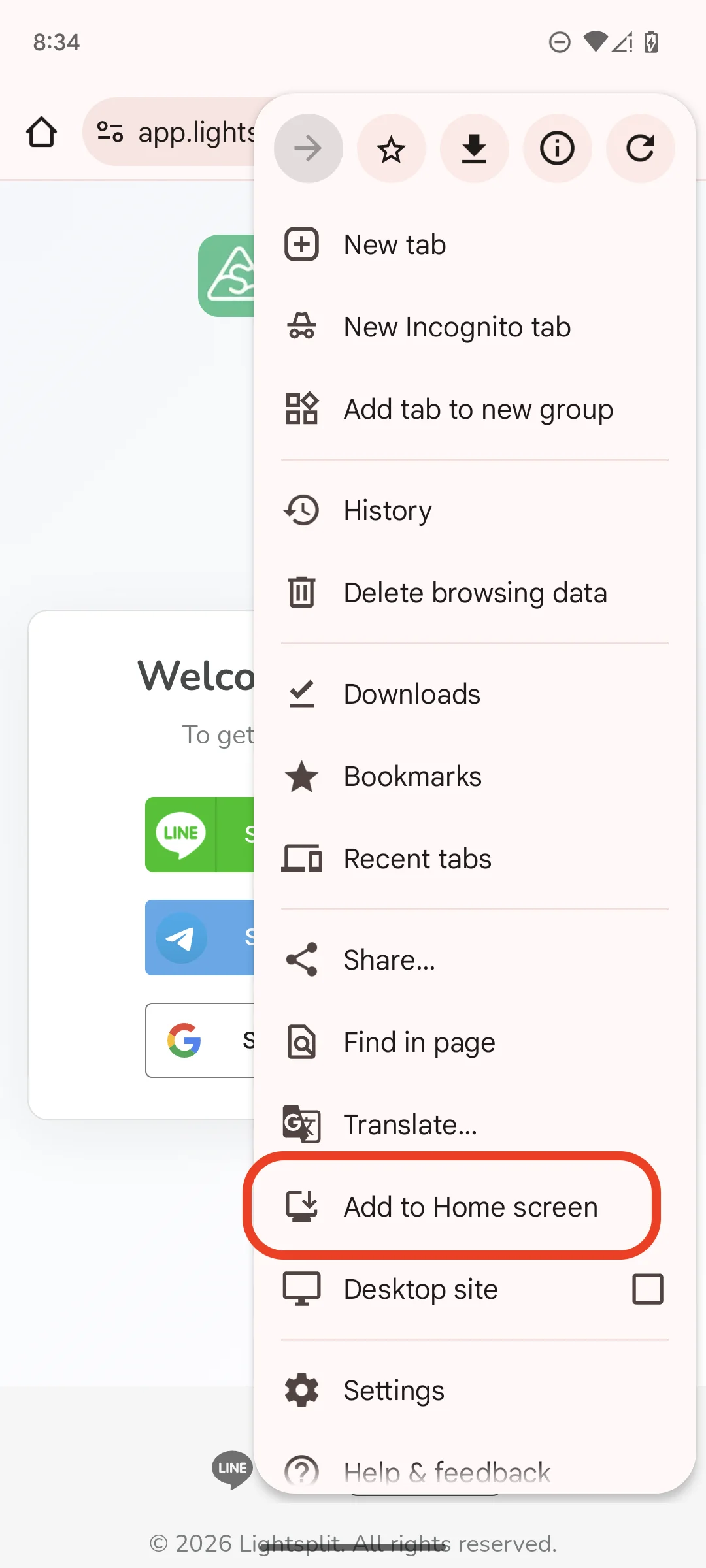Enable Desktop site checkbox
The height and width of the screenshot is (1568, 706).
648,1288
